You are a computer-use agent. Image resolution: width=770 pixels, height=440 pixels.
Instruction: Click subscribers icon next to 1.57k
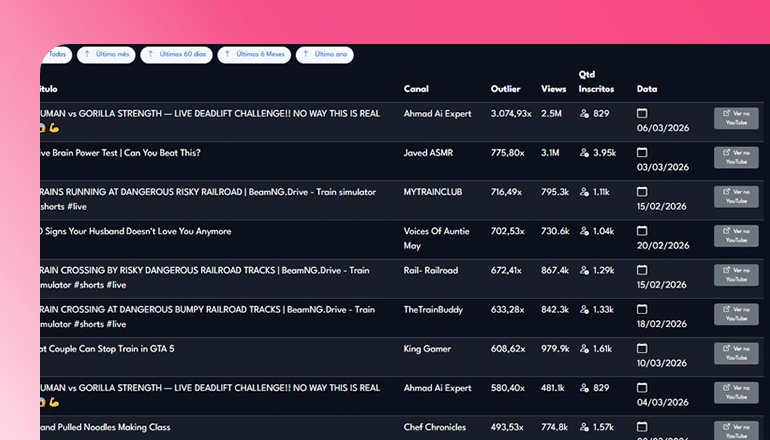[584, 427]
